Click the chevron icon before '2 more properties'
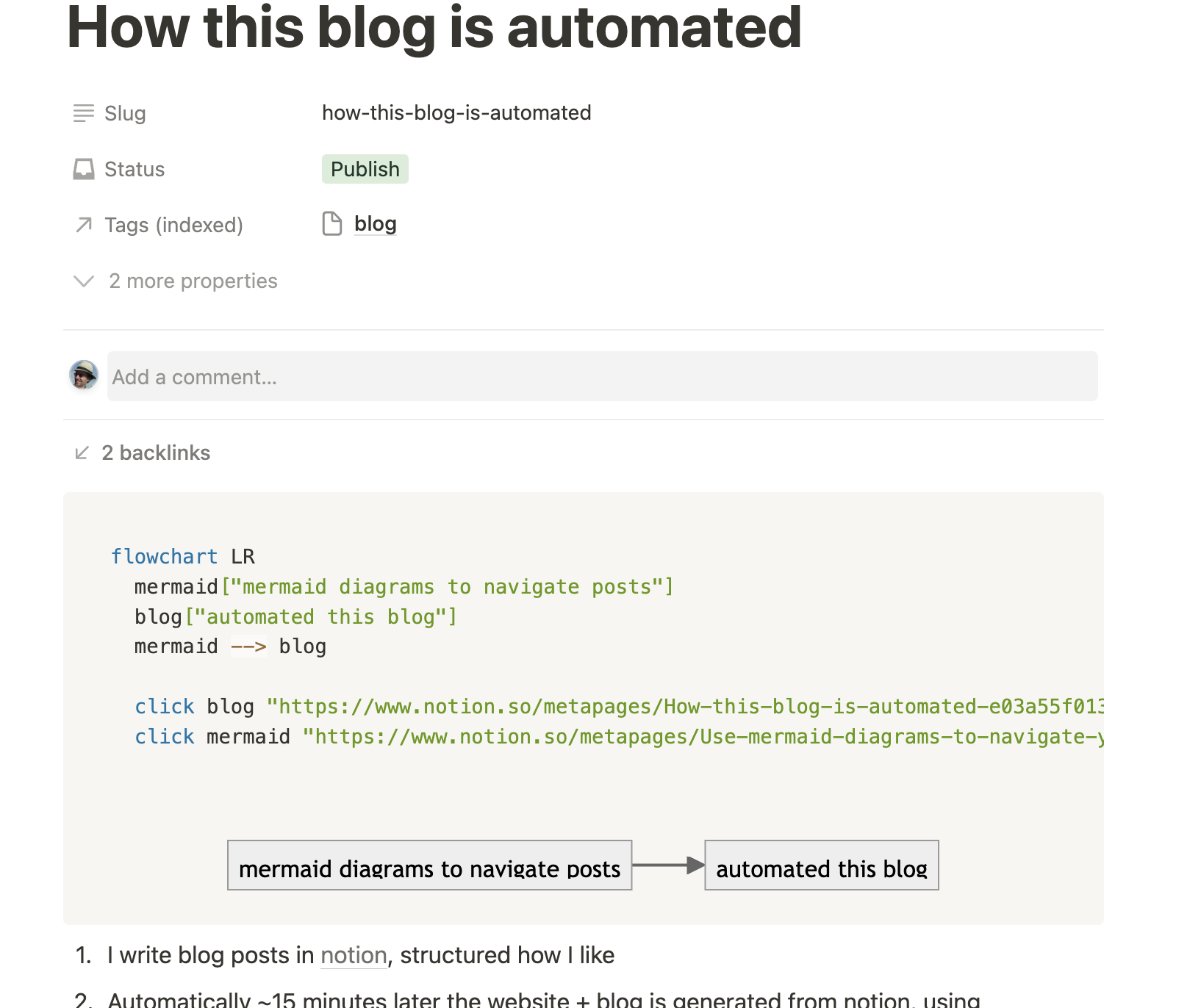Screen dimensions: 1201x1008 [x=83, y=281]
